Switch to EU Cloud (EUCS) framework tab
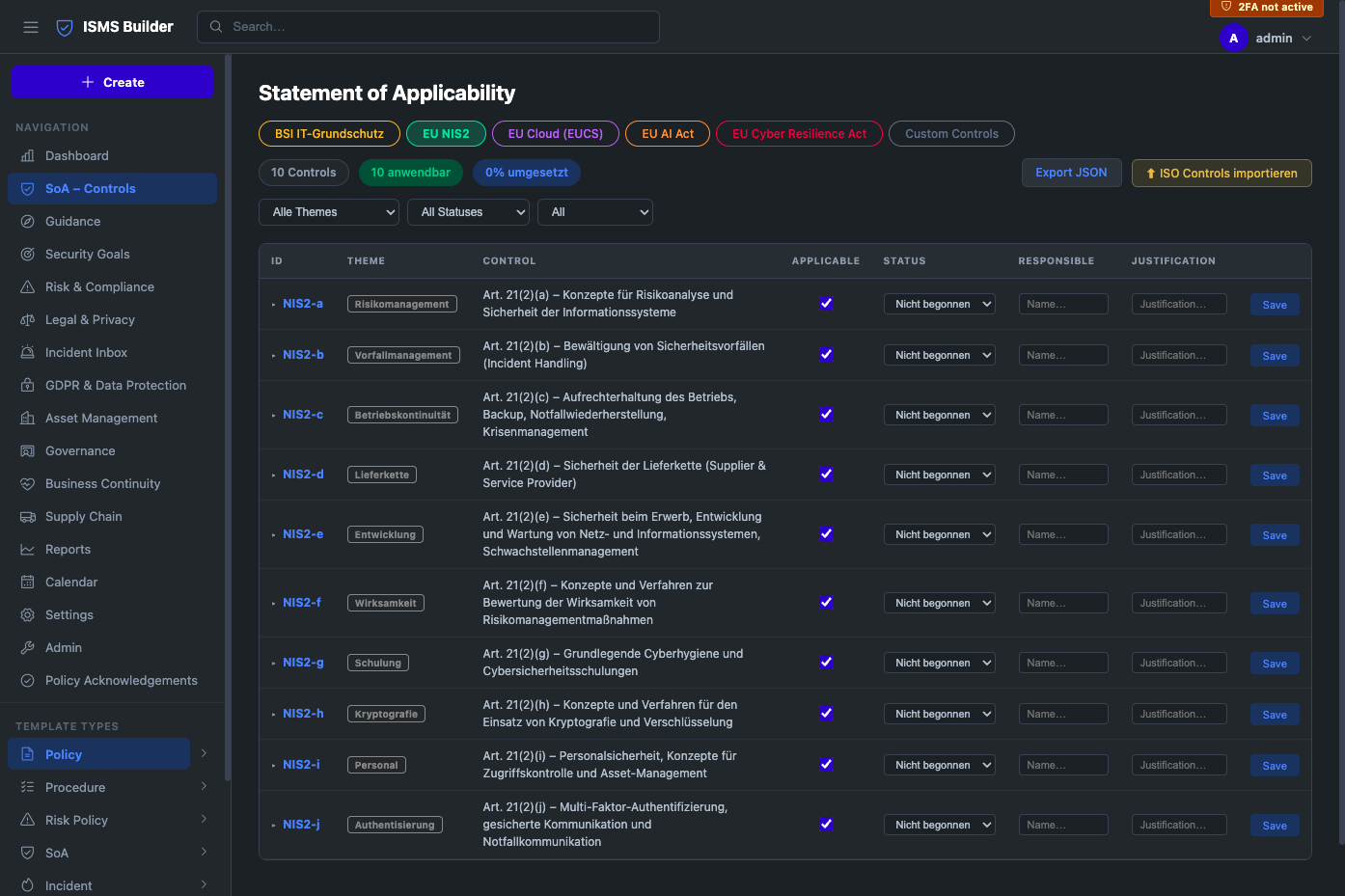Image resolution: width=1345 pixels, height=896 pixels. point(556,134)
